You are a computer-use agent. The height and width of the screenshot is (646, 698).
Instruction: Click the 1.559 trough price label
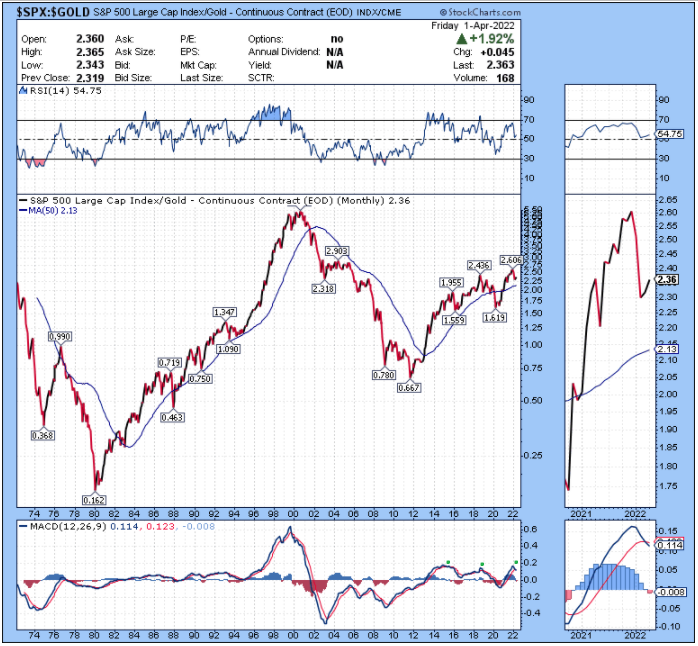pyautogui.click(x=454, y=320)
